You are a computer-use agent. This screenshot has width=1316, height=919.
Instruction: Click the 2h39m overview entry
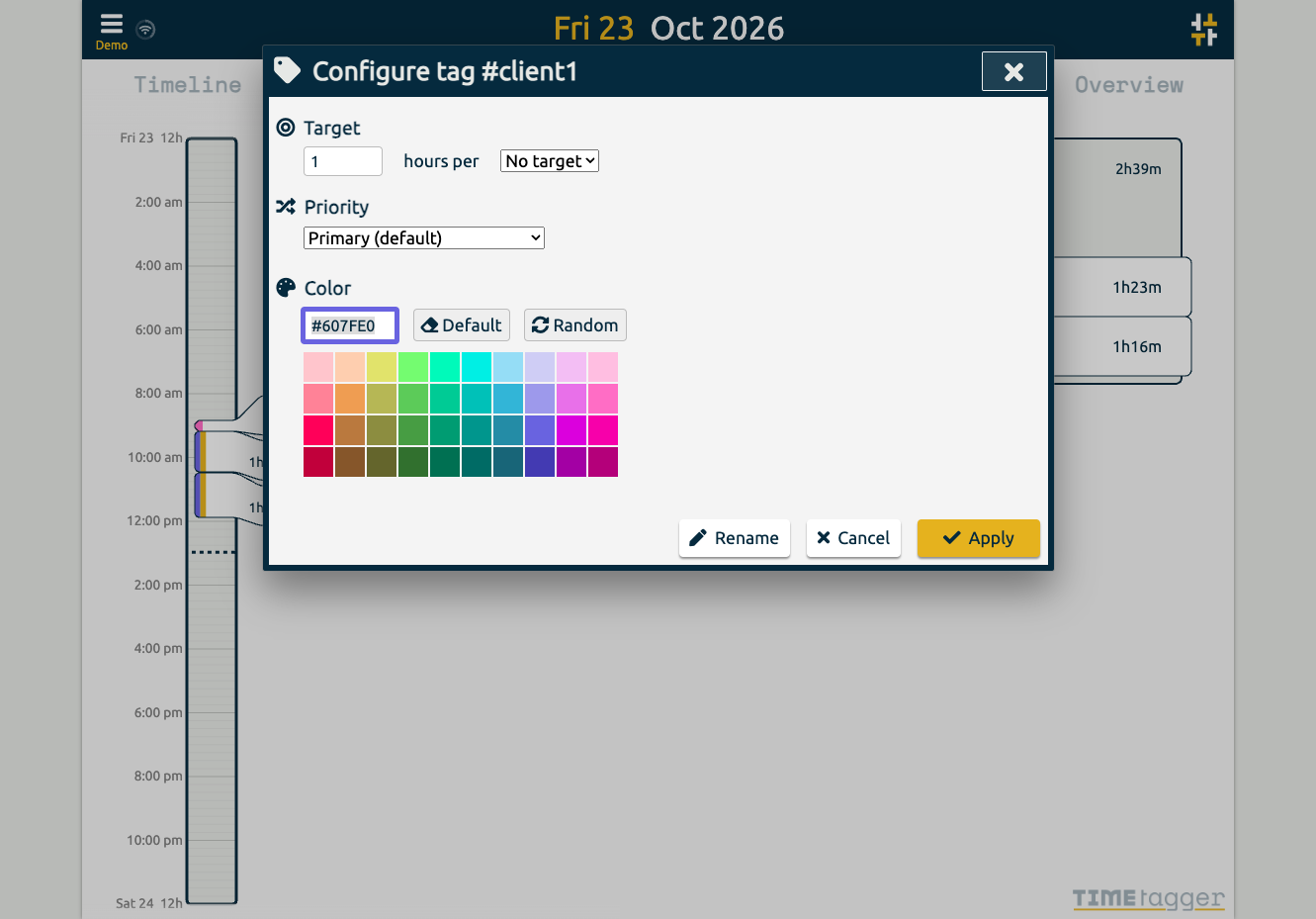[x=1117, y=198]
